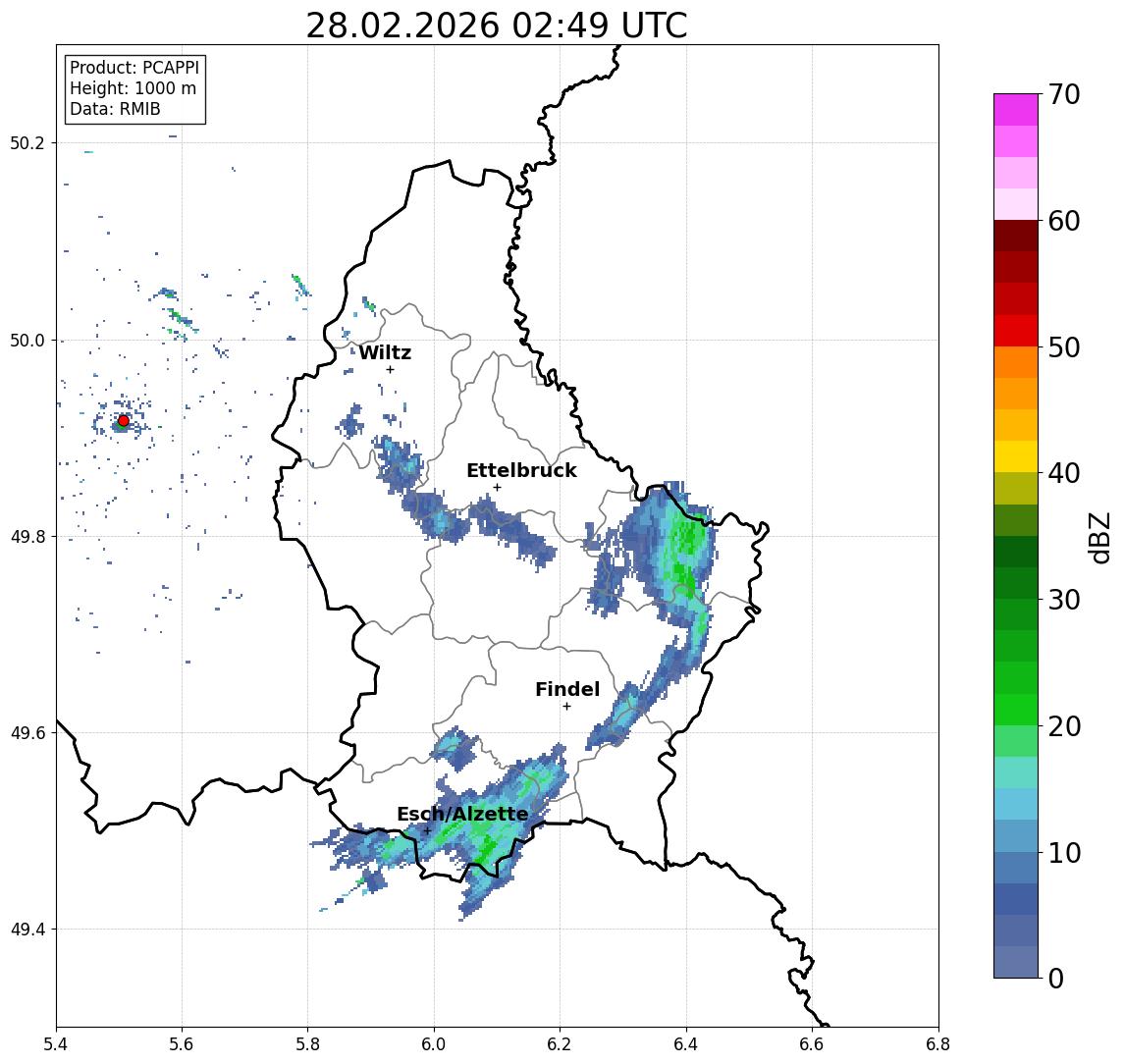Click the cross marker below Findel

tap(566, 707)
